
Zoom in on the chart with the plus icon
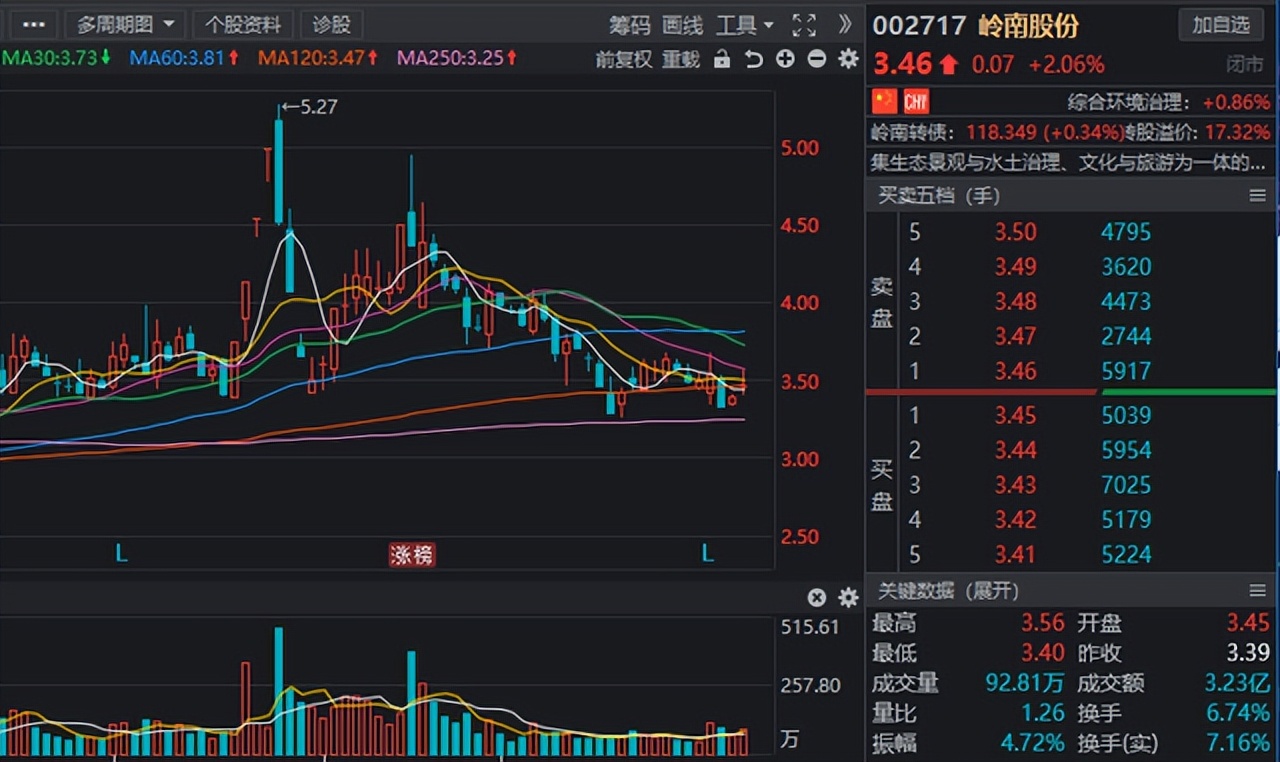784,59
